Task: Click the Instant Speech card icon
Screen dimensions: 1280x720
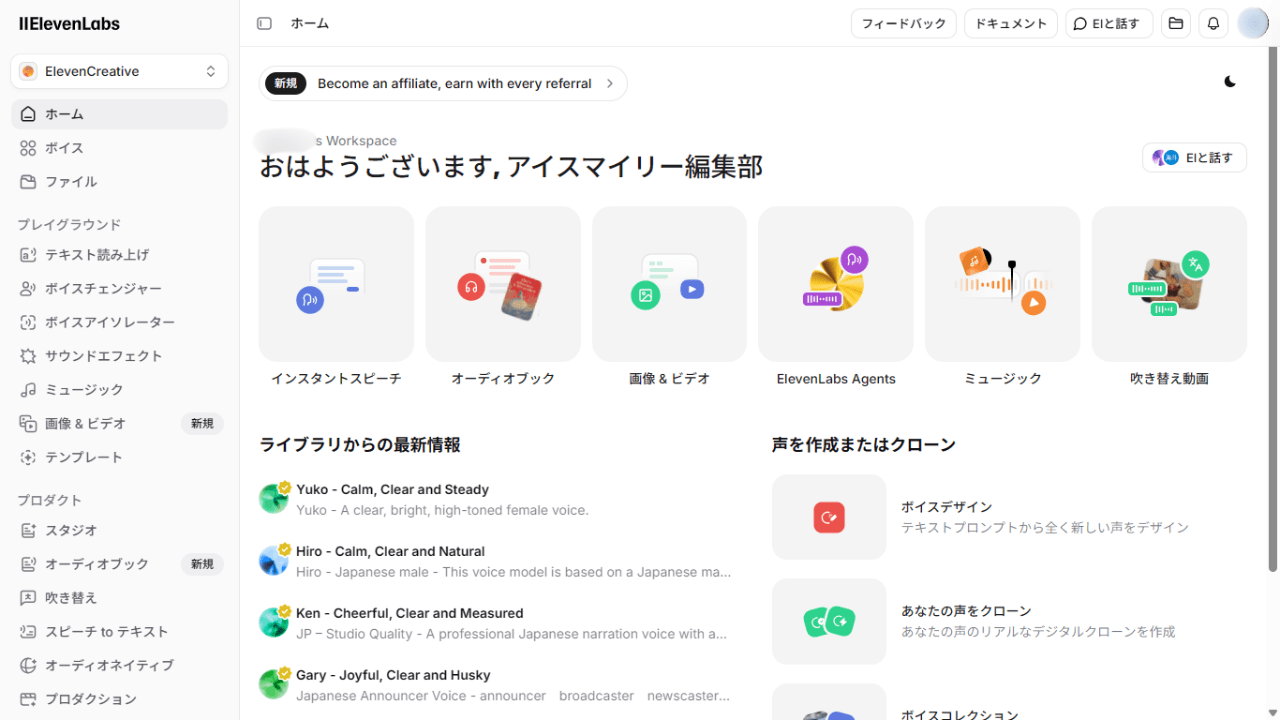Action: [336, 284]
